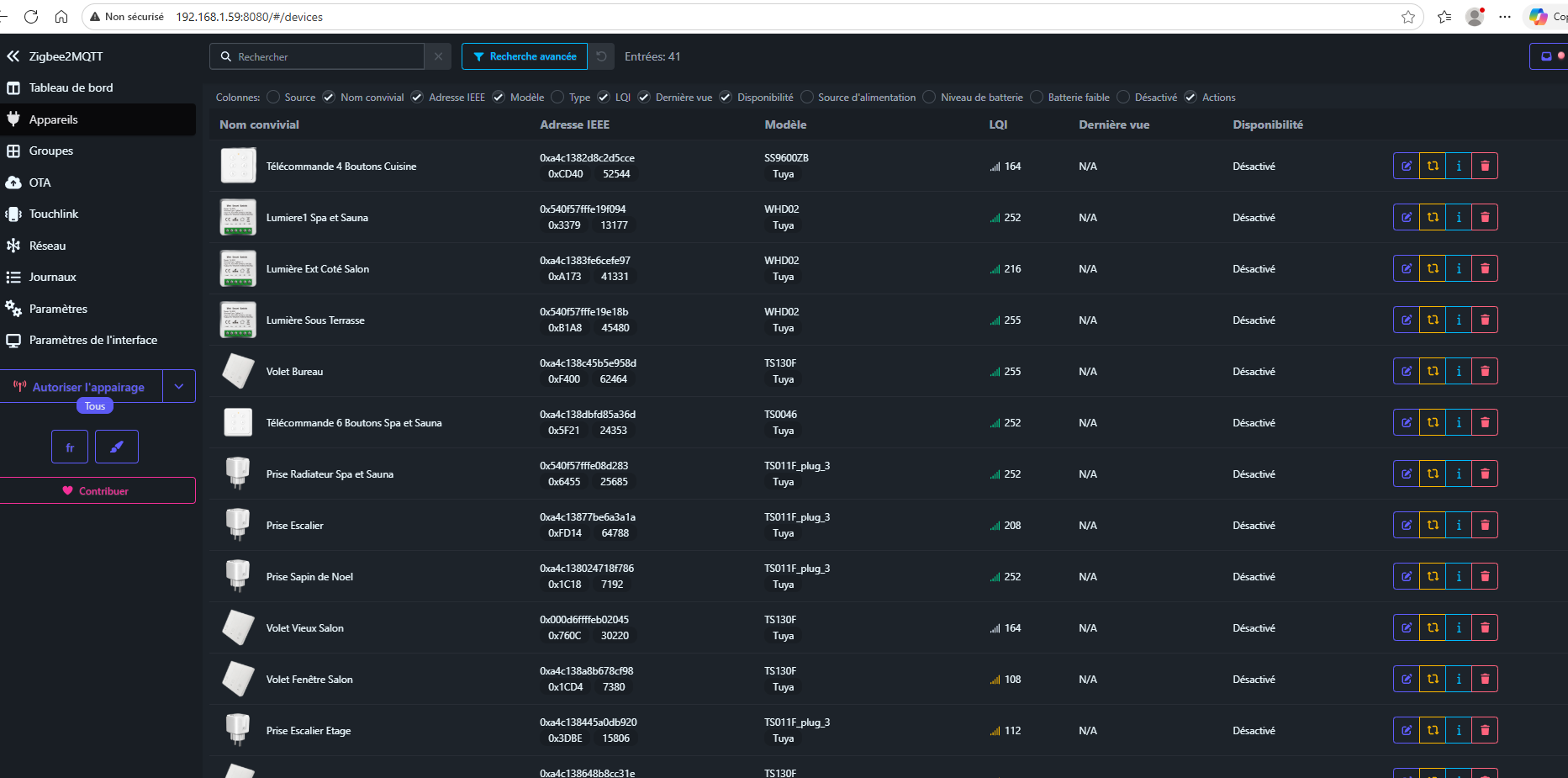
Task: Sort devices by the LQI column header
Action: 998,124
